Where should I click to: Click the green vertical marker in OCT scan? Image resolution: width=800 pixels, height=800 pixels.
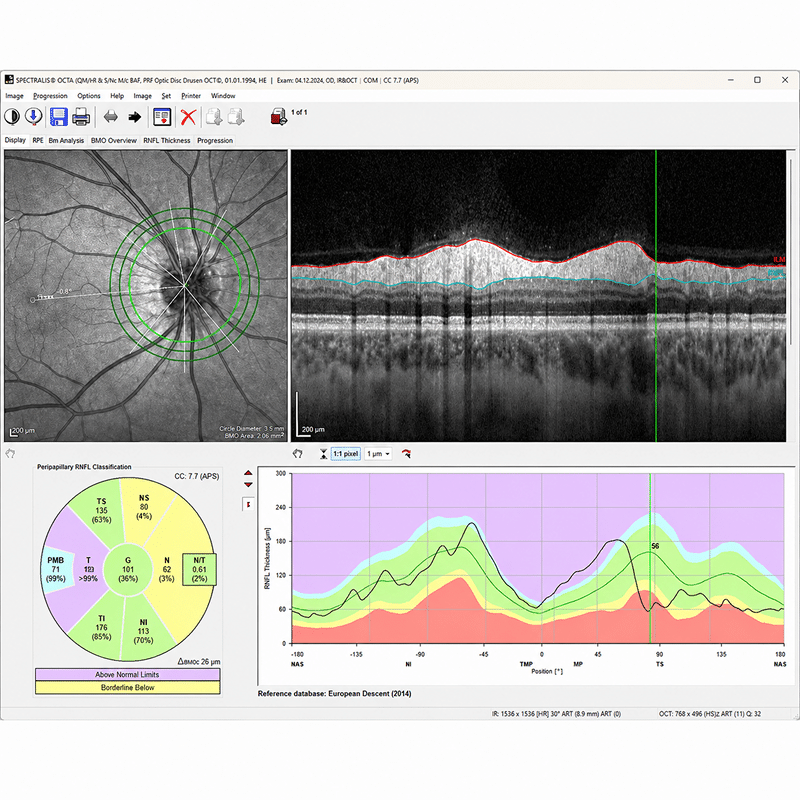click(x=656, y=296)
